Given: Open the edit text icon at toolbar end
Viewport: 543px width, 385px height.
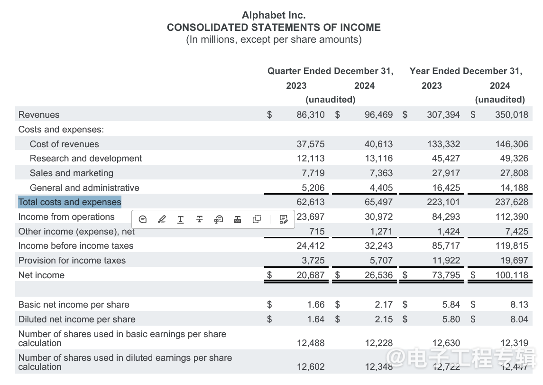Looking at the screenshot, I should [x=284, y=219].
